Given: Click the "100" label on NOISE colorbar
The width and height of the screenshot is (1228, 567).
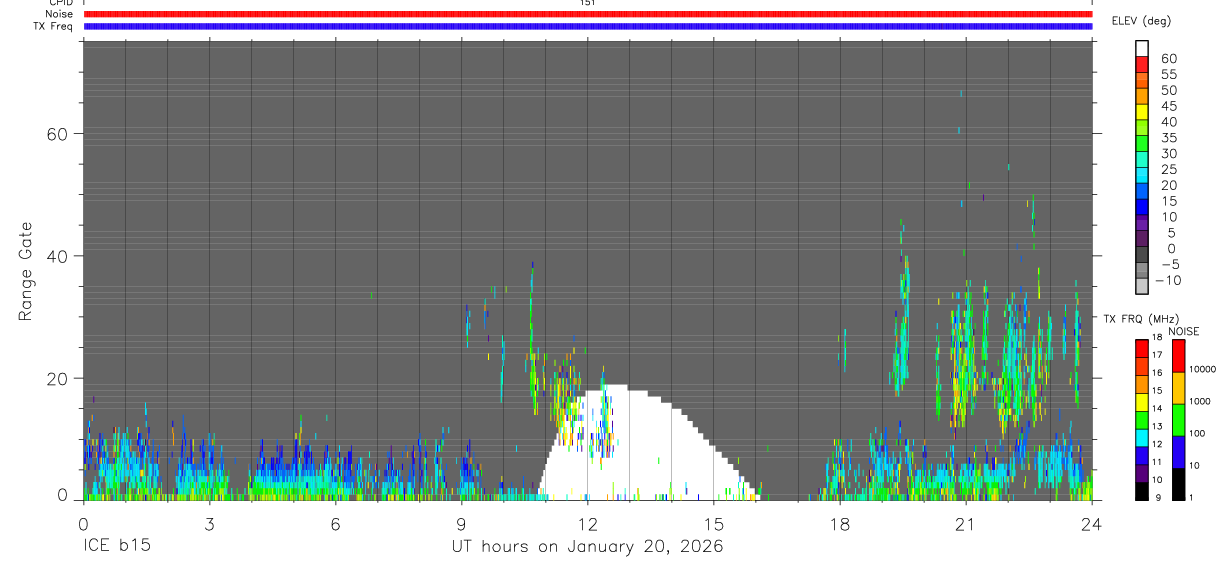Looking at the screenshot, I should coord(1195,433).
